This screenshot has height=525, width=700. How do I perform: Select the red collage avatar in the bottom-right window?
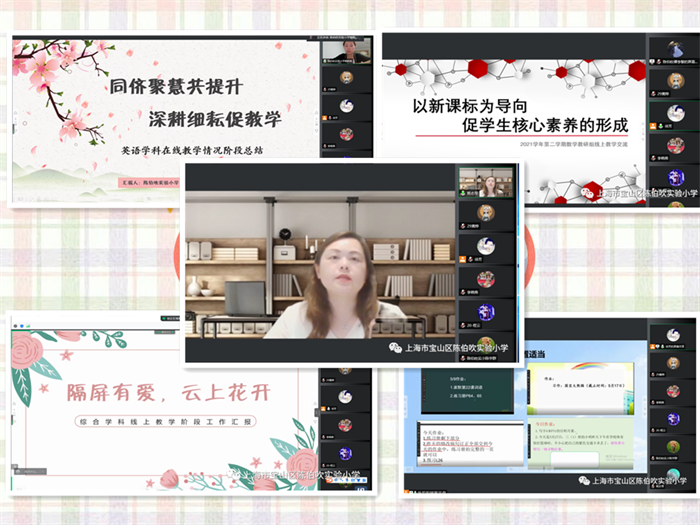click(x=673, y=391)
